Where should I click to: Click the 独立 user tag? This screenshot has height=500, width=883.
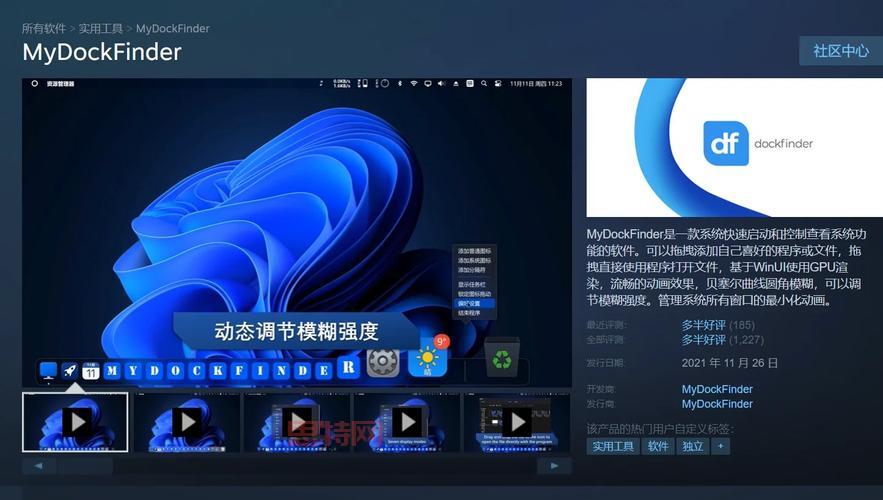693,447
